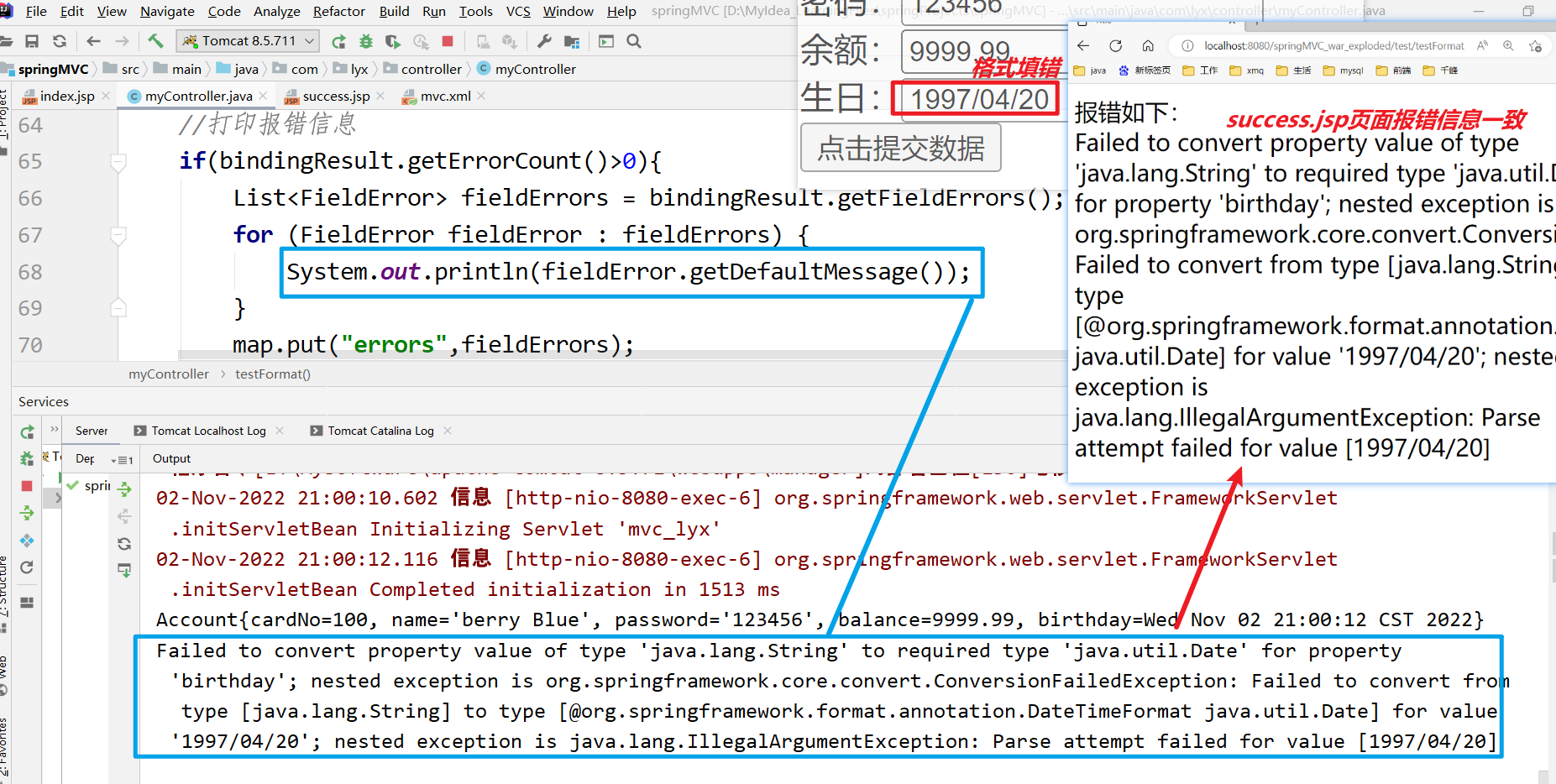Click the browser back arrow
Image resolution: width=1556 pixels, height=784 pixels.
(1083, 45)
